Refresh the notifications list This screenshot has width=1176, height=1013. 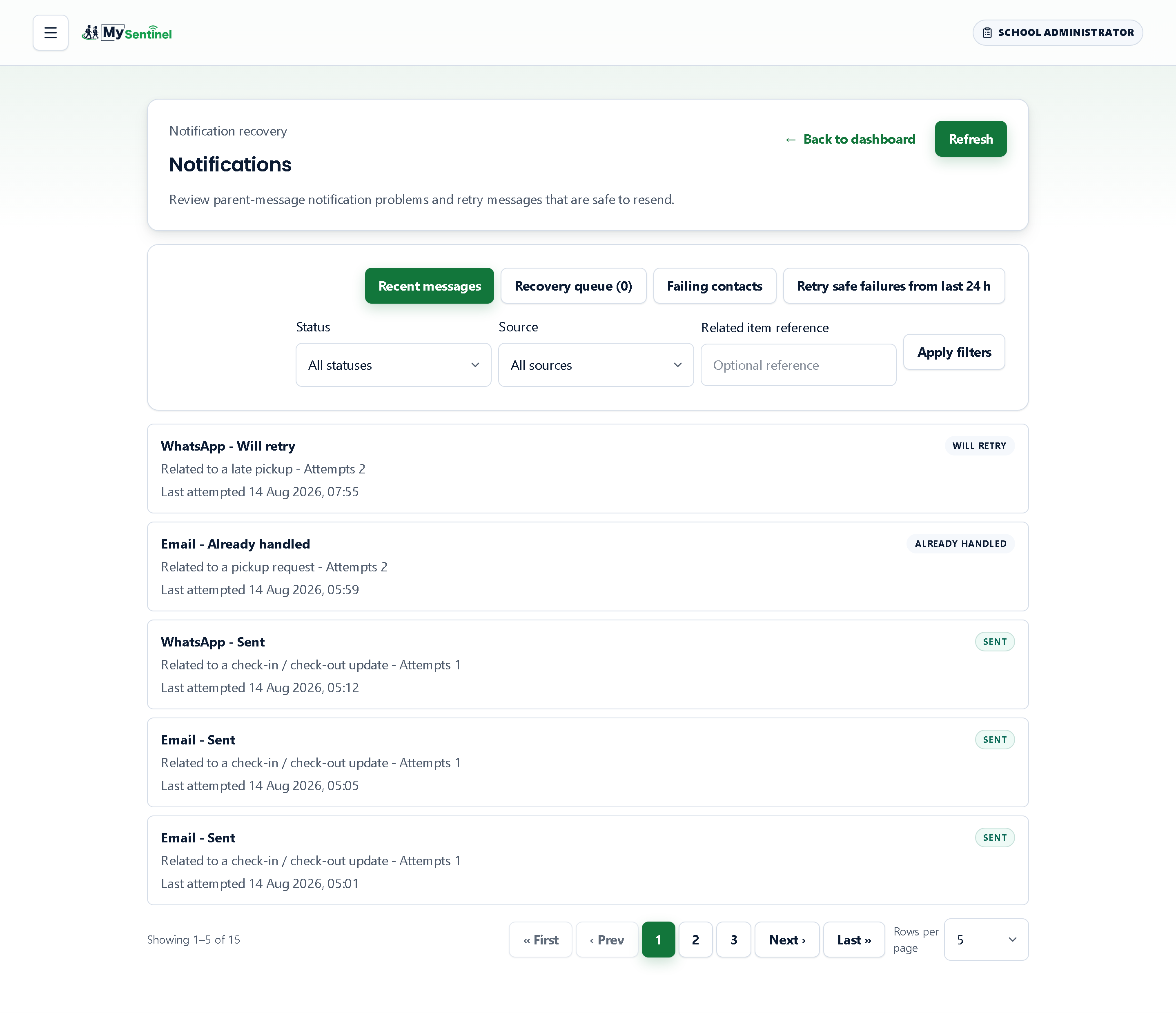[x=971, y=139]
